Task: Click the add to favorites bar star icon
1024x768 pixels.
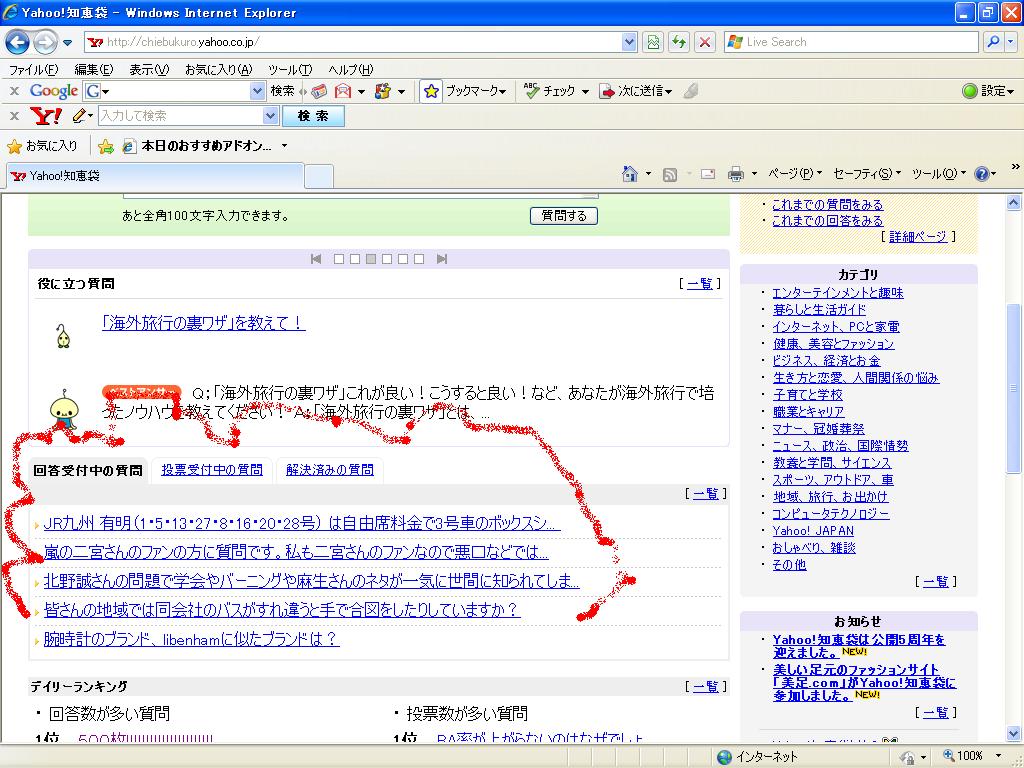Action: click(105, 146)
